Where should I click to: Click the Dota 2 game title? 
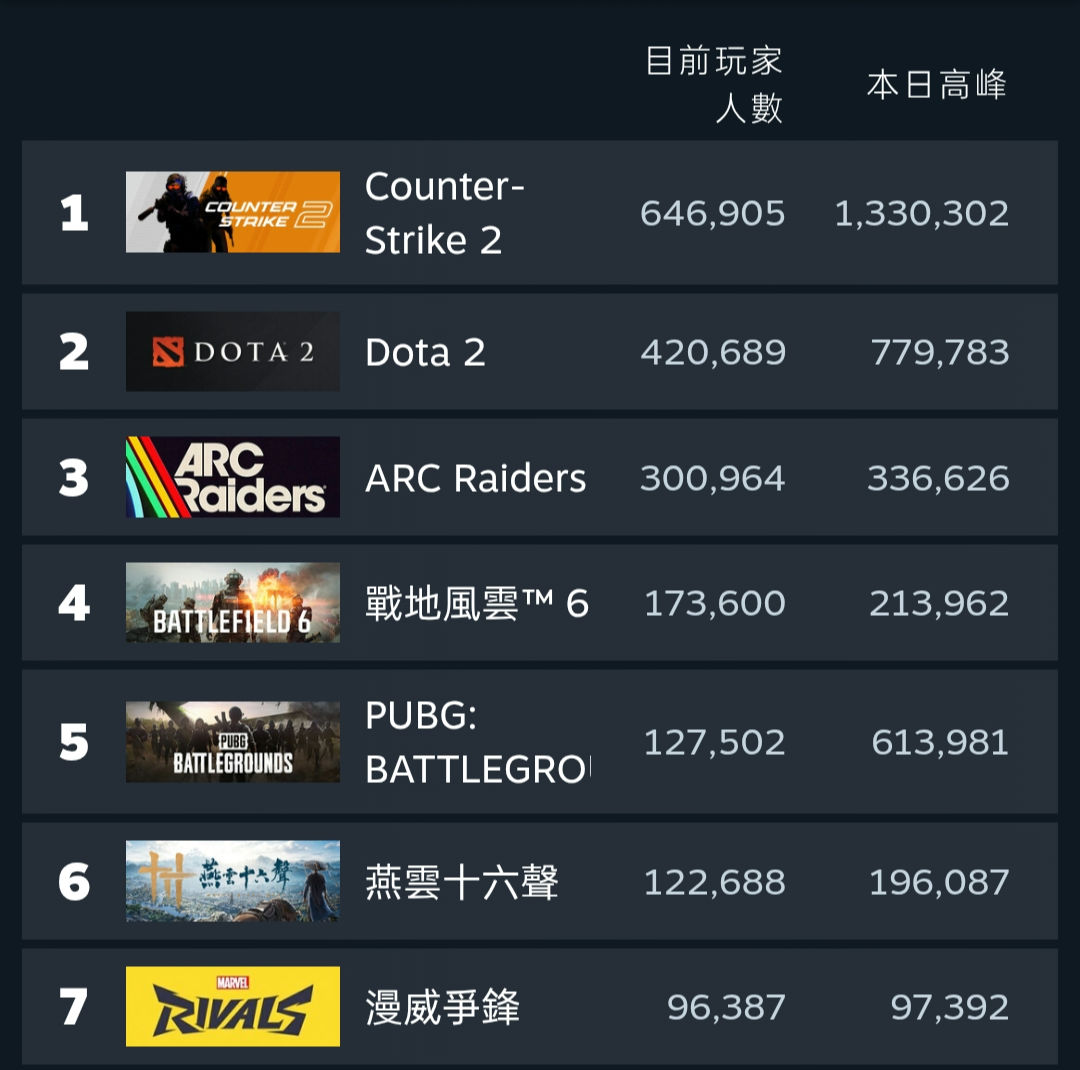click(x=425, y=352)
